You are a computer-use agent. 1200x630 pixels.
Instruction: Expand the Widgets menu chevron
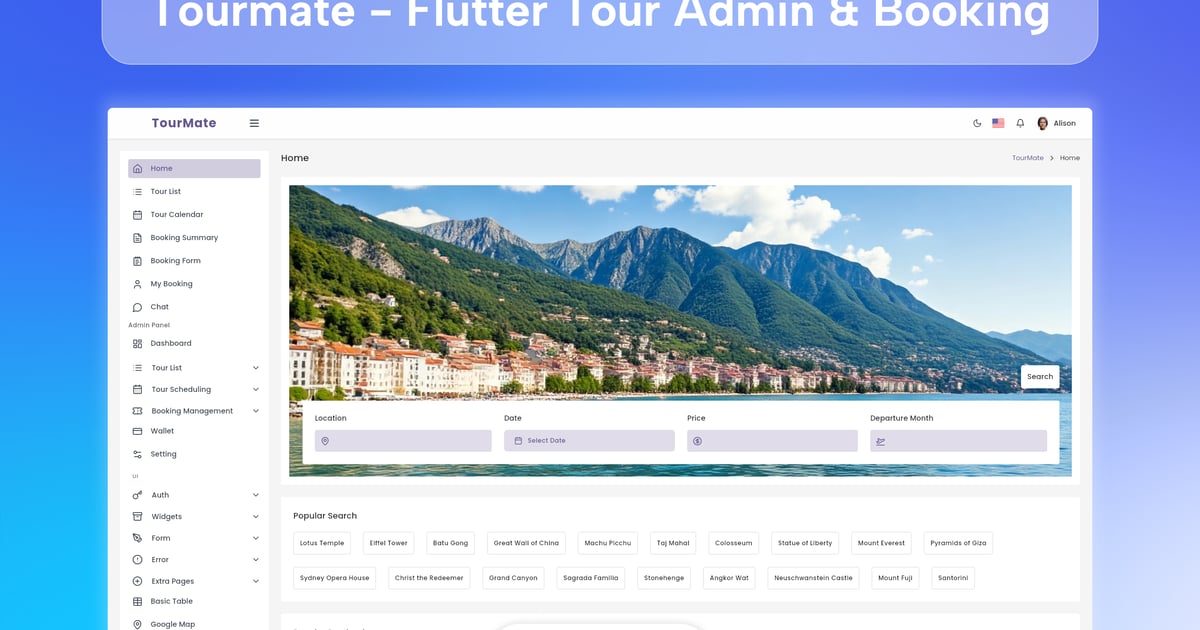pos(256,517)
